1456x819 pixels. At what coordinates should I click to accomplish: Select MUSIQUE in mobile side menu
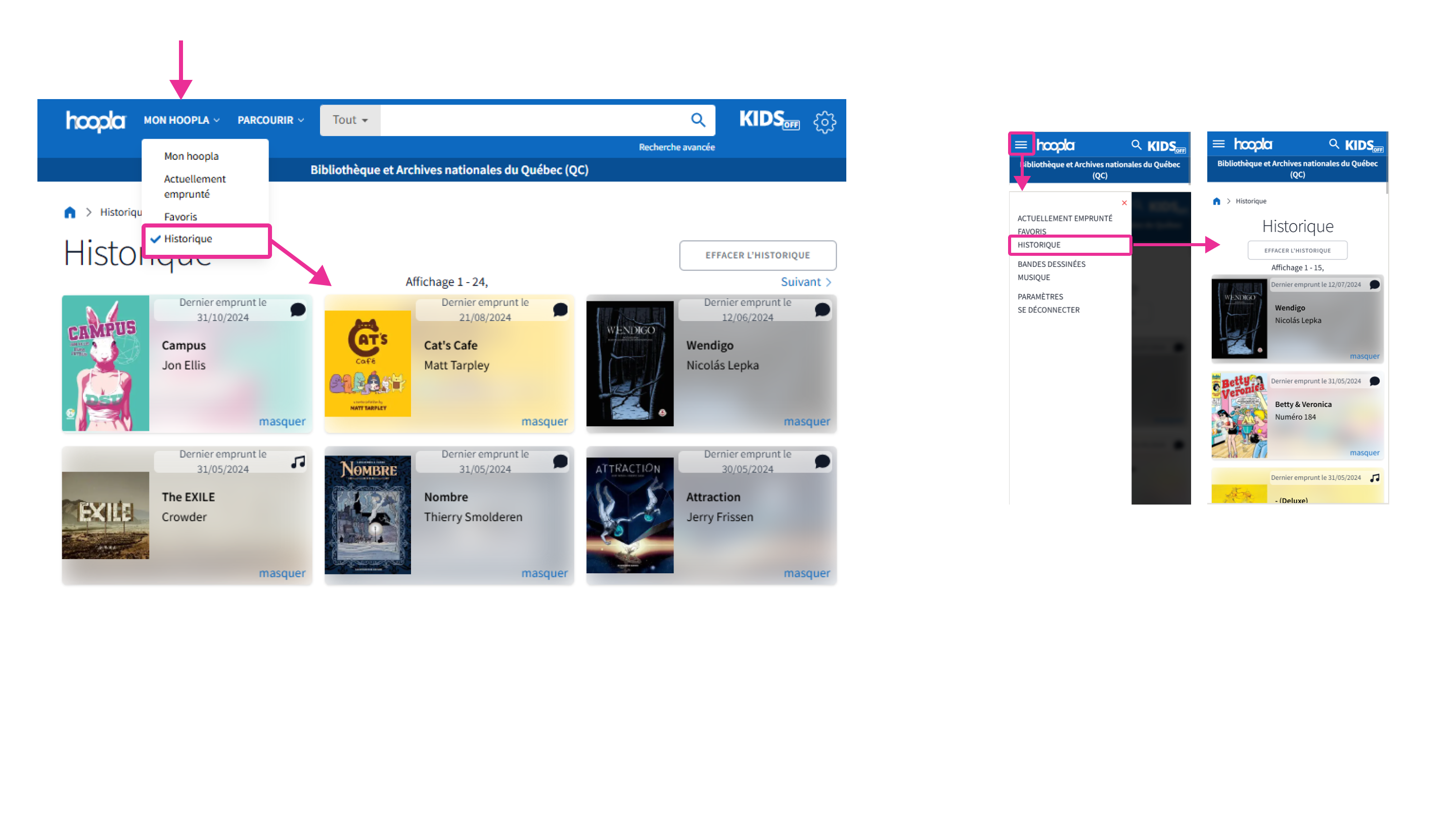tap(1034, 278)
